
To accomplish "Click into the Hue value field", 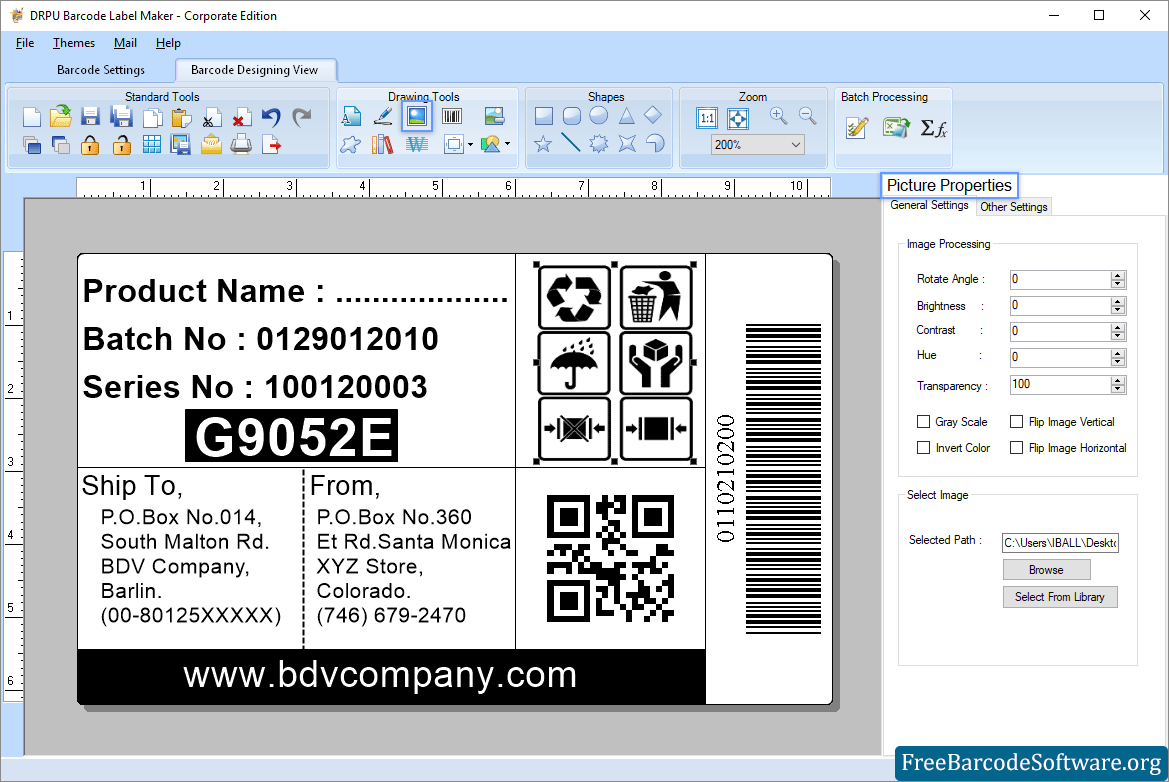I will pyautogui.click(x=1060, y=358).
